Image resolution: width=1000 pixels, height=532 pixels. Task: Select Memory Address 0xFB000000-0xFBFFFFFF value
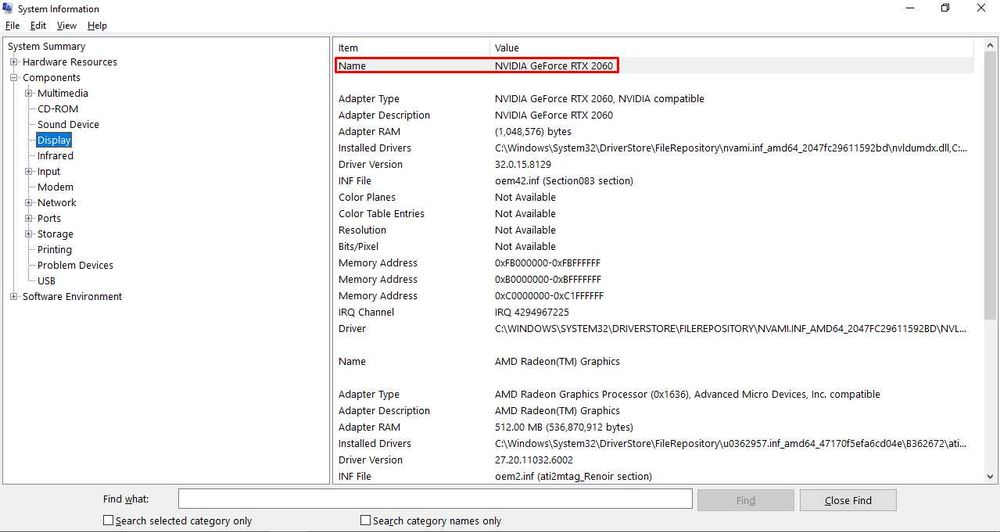pyautogui.click(x=547, y=263)
